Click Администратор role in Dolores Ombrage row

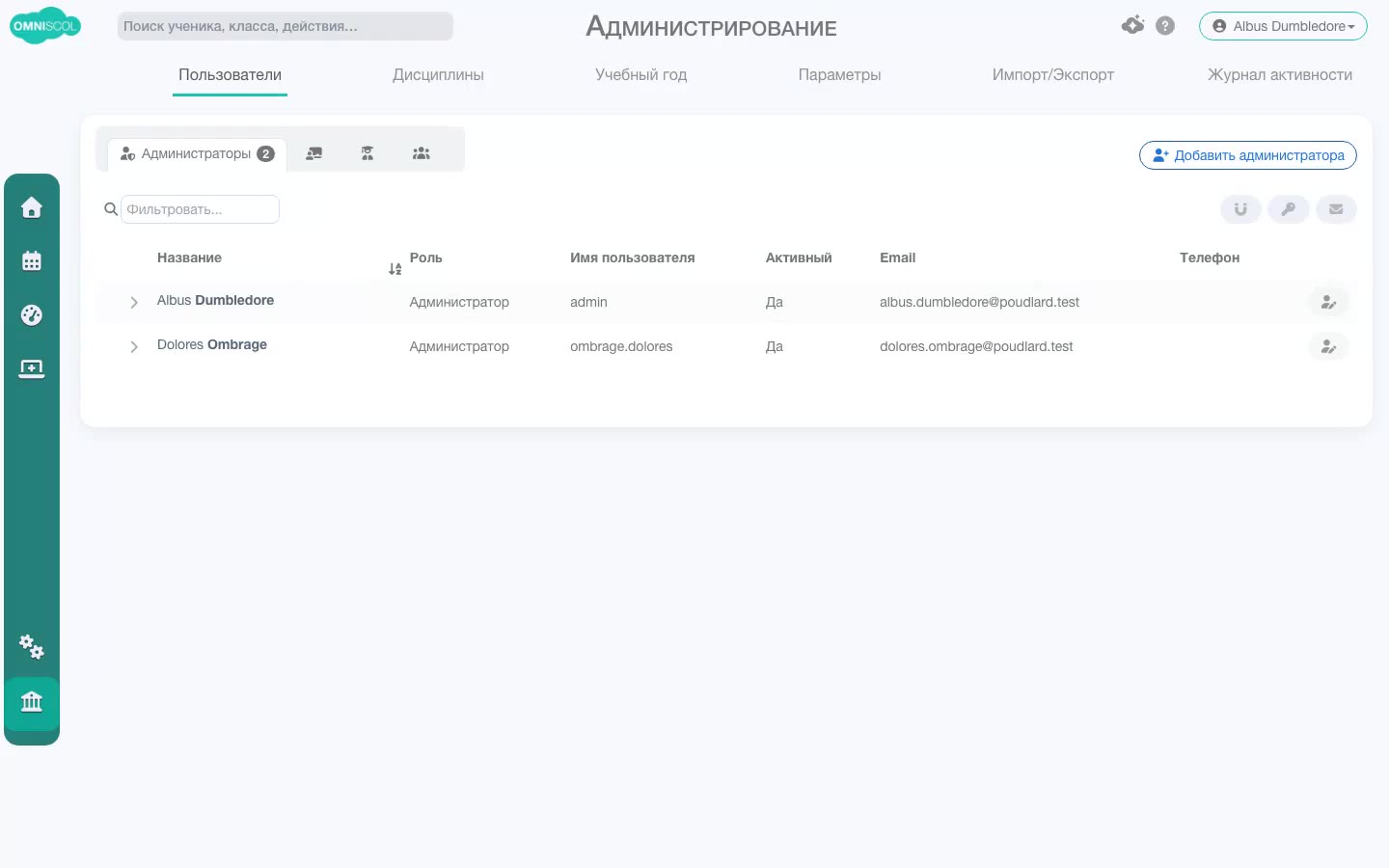point(459,346)
